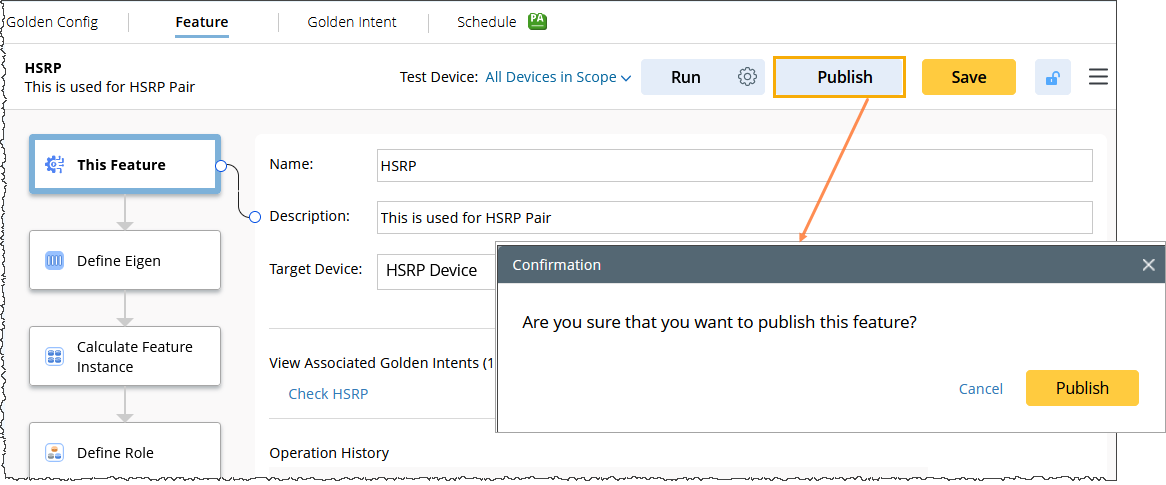Click the Define Eigen node icon

click(x=55, y=261)
